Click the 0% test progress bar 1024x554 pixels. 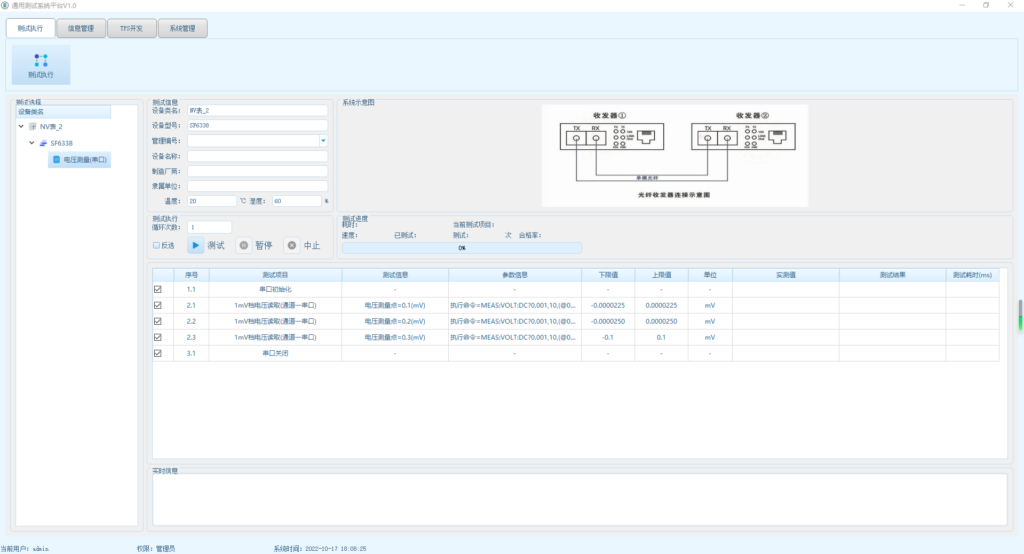point(461,247)
